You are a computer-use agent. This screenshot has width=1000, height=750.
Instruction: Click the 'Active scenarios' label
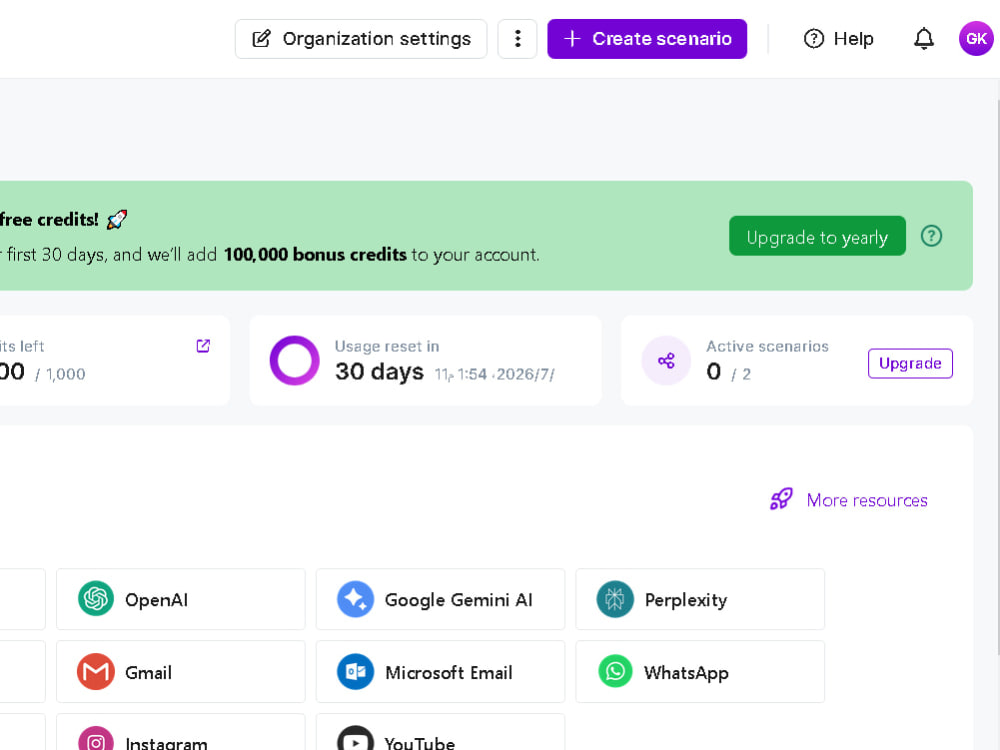[x=767, y=346]
